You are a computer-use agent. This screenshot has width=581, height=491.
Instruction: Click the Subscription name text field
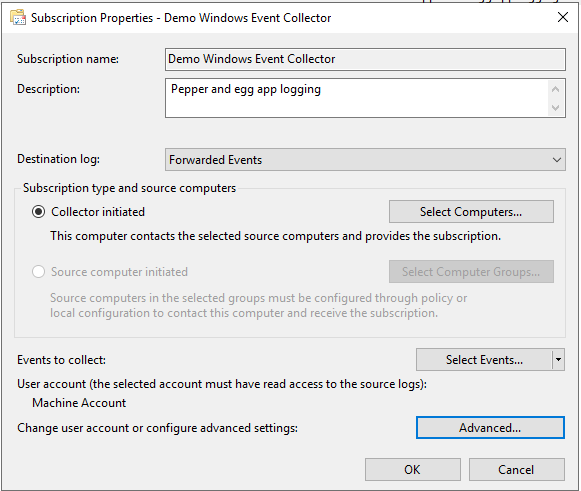point(365,59)
